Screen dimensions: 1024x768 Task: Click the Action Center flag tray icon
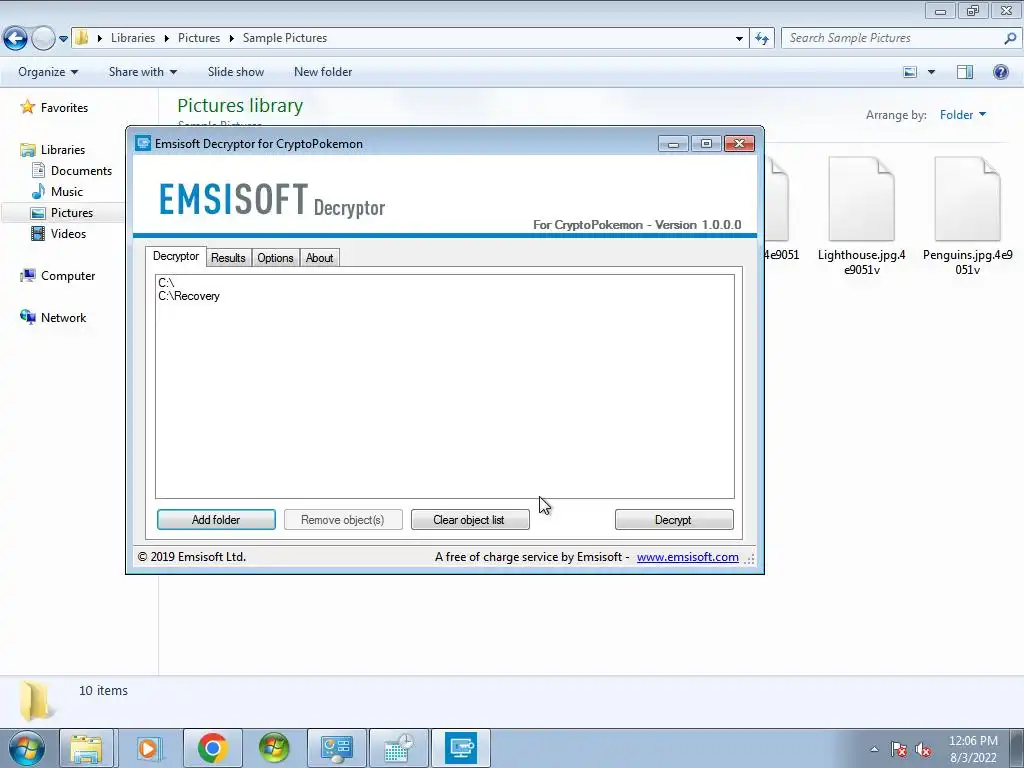click(x=899, y=749)
